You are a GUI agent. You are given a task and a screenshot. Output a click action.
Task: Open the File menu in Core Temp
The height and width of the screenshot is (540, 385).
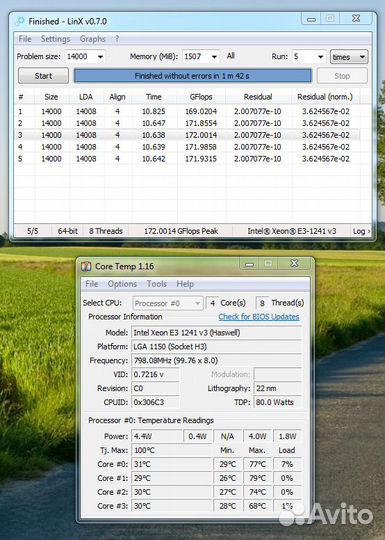pyautogui.click(x=92, y=284)
